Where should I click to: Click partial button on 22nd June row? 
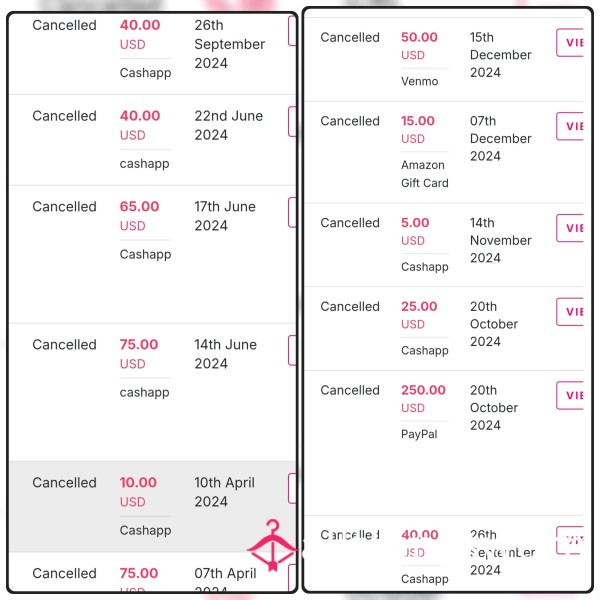click(292, 121)
